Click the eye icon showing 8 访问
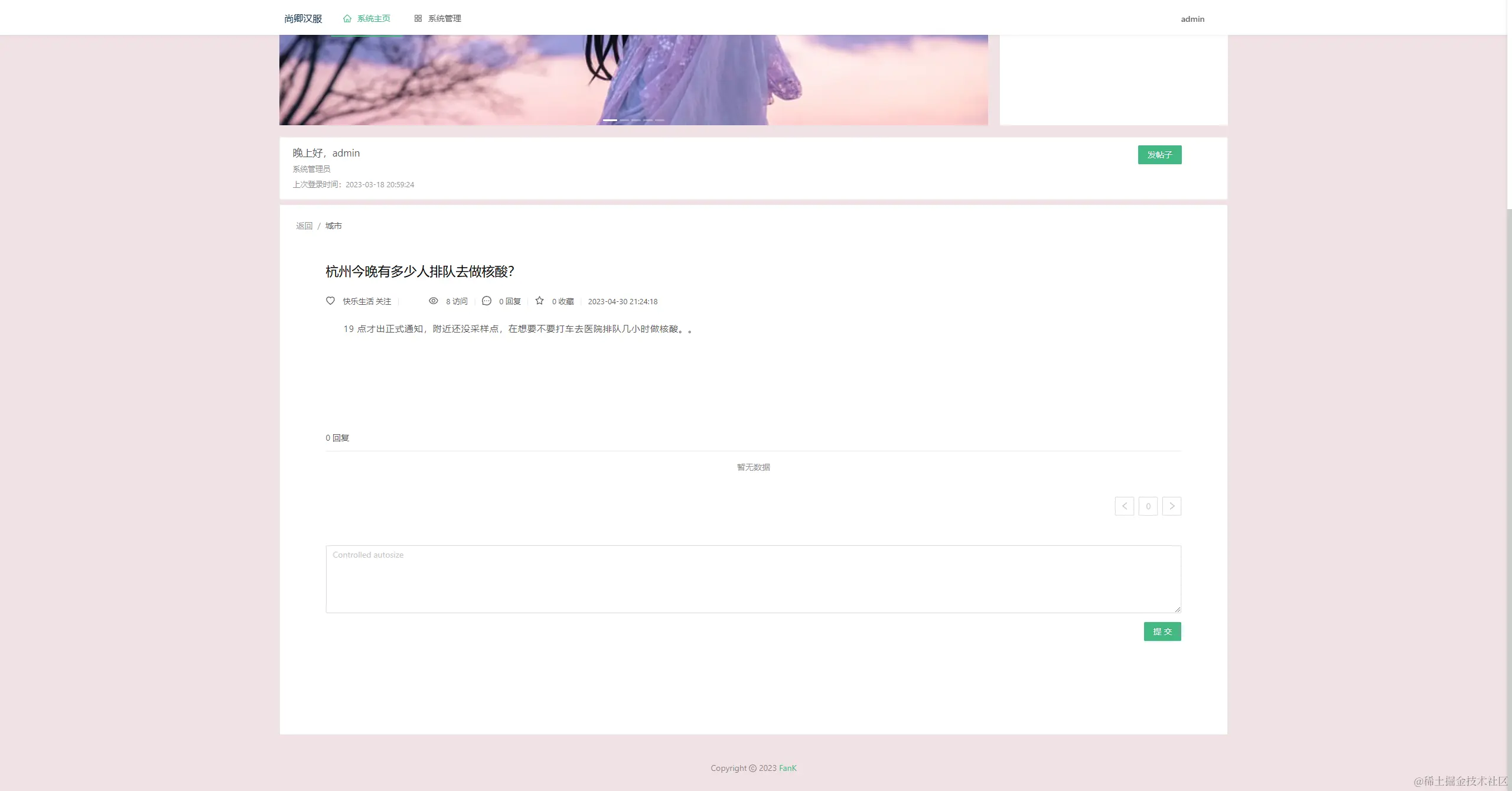 point(434,301)
